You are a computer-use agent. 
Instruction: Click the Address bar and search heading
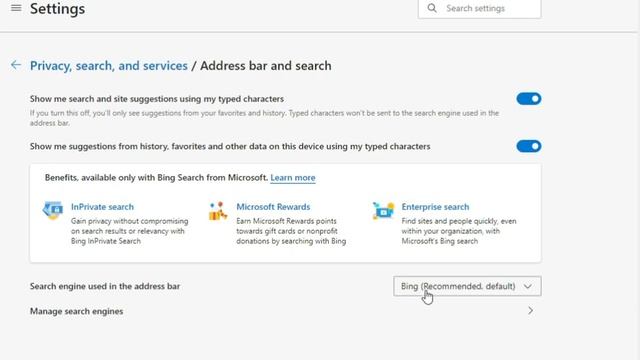266,66
